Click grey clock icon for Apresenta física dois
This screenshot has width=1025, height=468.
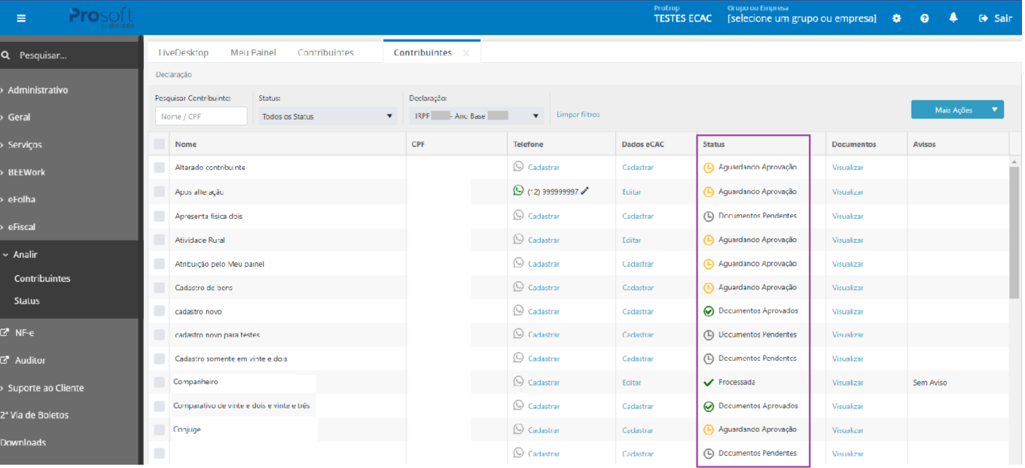coord(708,216)
